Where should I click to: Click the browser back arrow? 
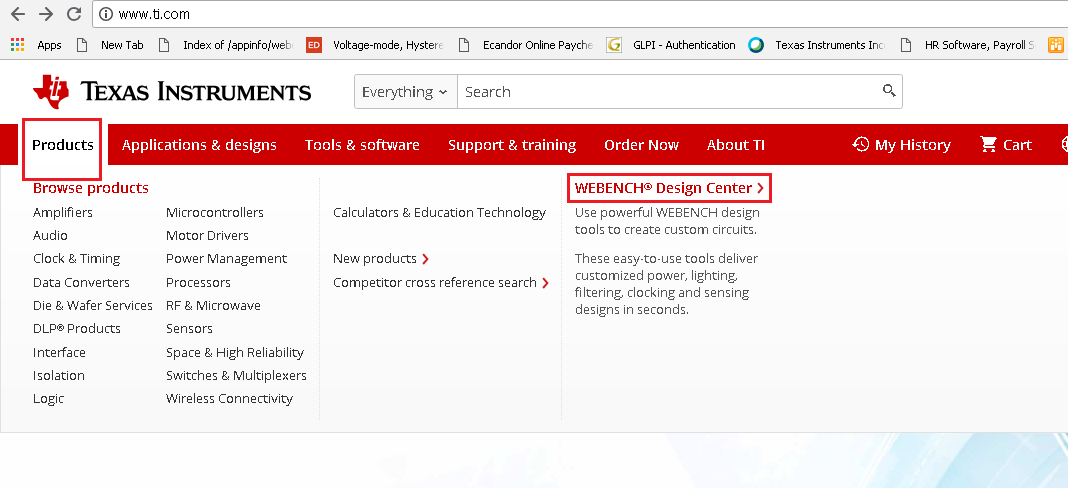click(x=18, y=14)
